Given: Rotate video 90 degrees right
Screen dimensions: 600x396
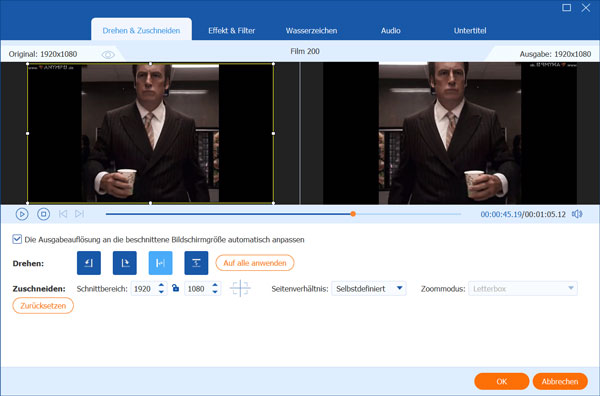Looking at the screenshot, I should pyautogui.click(x=125, y=263).
